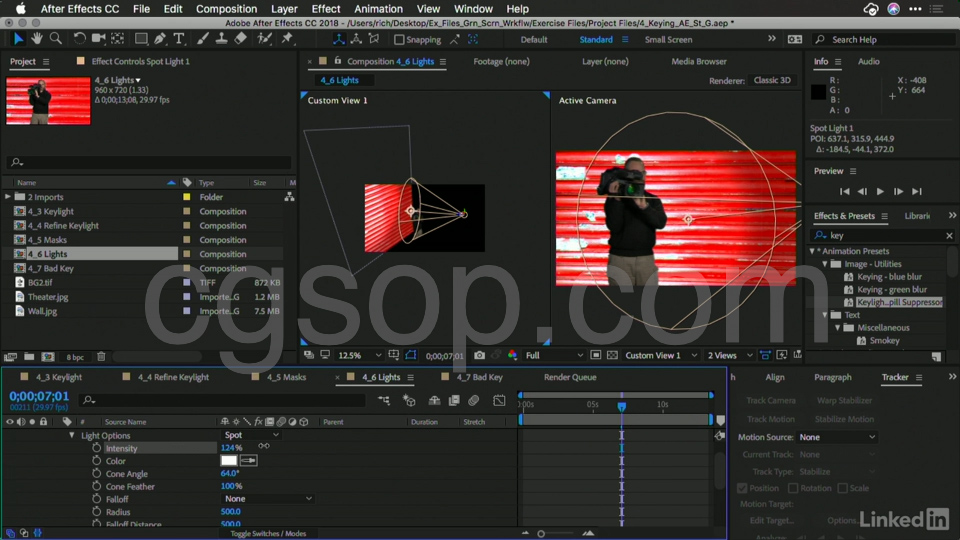
Task: Select the Selection arrow tool
Action: (x=18, y=39)
